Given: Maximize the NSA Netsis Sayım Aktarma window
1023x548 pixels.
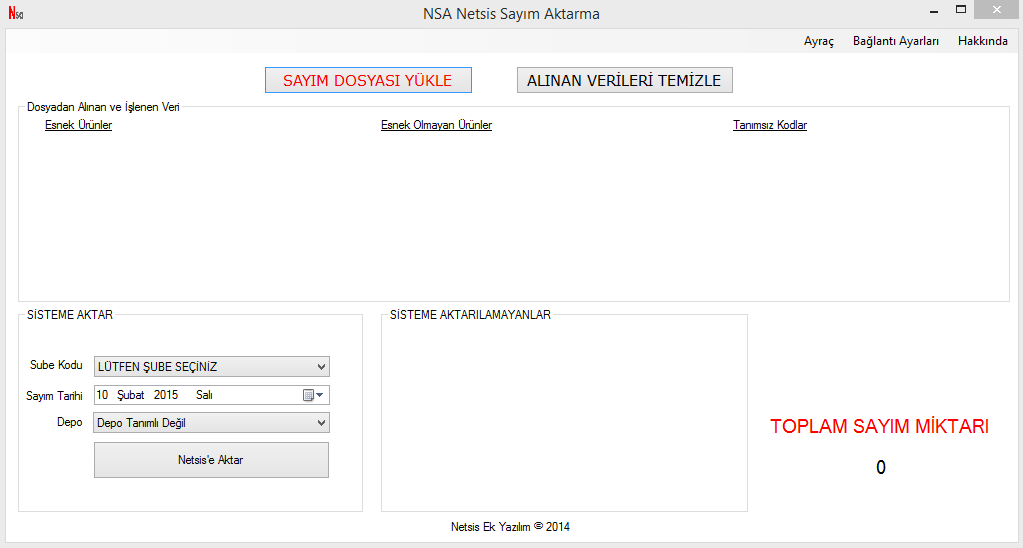Looking at the screenshot, I should 960,9.
